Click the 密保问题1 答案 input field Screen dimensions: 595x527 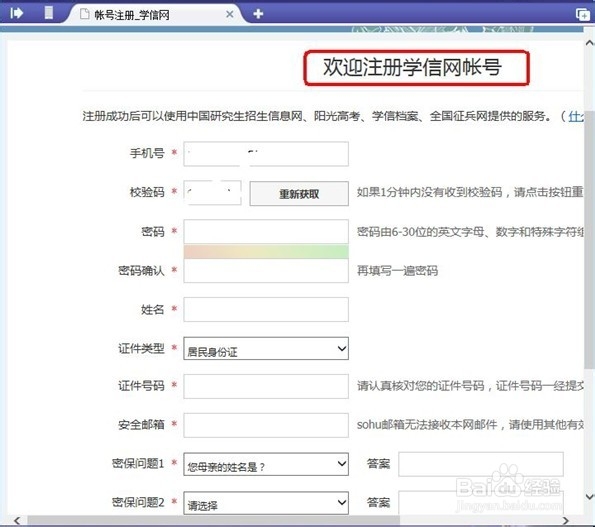pos(481,464)
